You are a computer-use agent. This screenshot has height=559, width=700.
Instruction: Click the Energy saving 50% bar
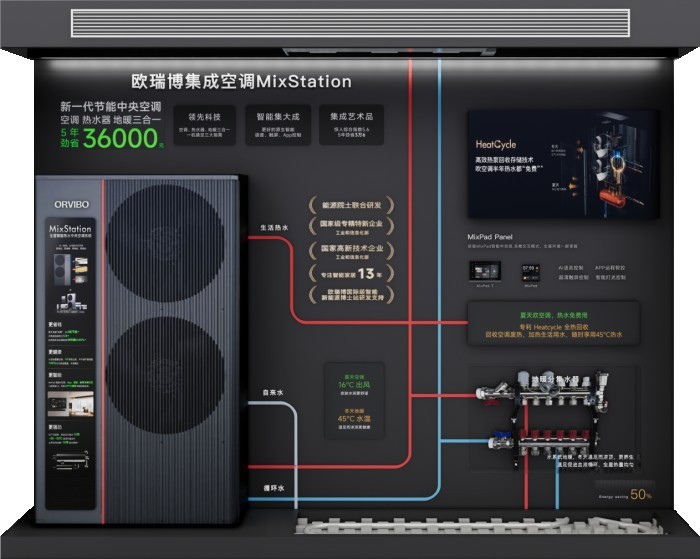pyautogui.click(x=626, y=494)
